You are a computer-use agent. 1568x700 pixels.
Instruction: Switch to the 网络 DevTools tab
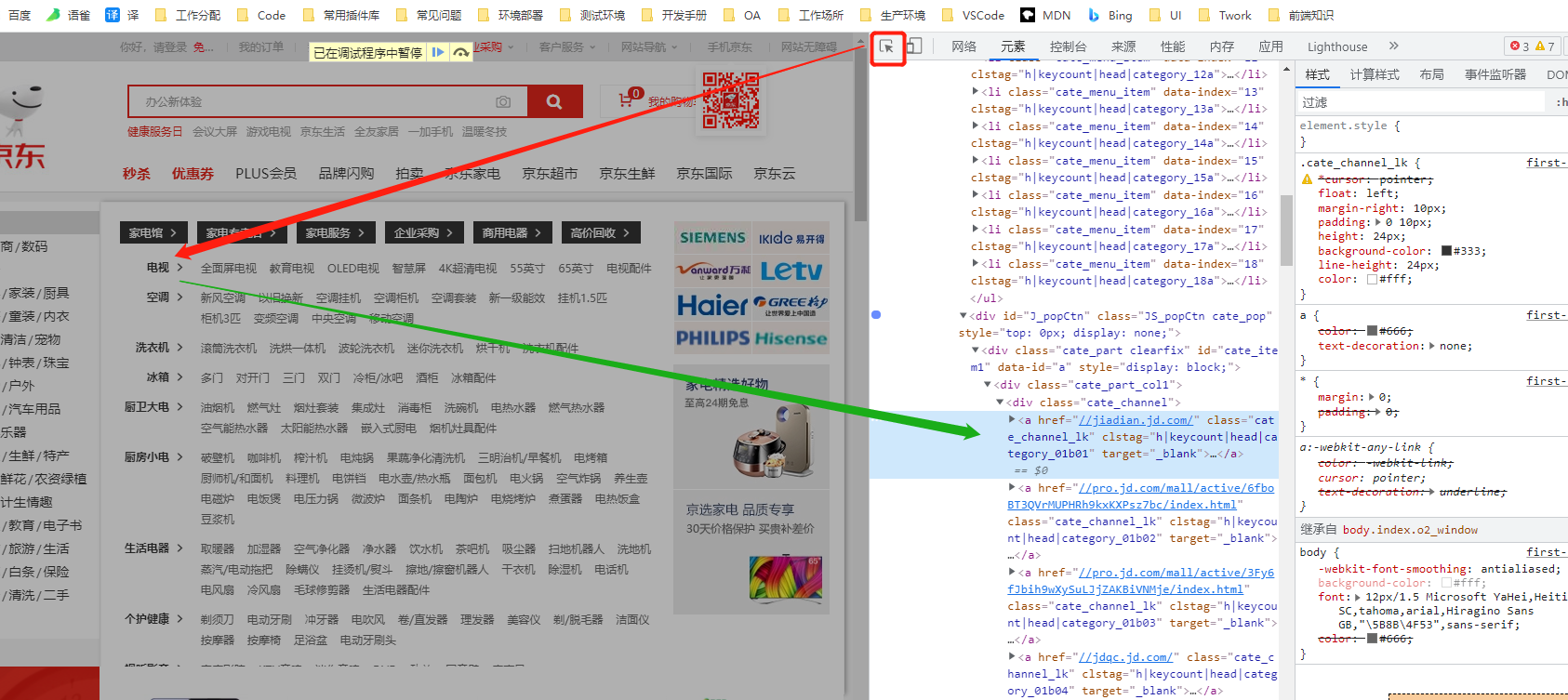(964, 46)
